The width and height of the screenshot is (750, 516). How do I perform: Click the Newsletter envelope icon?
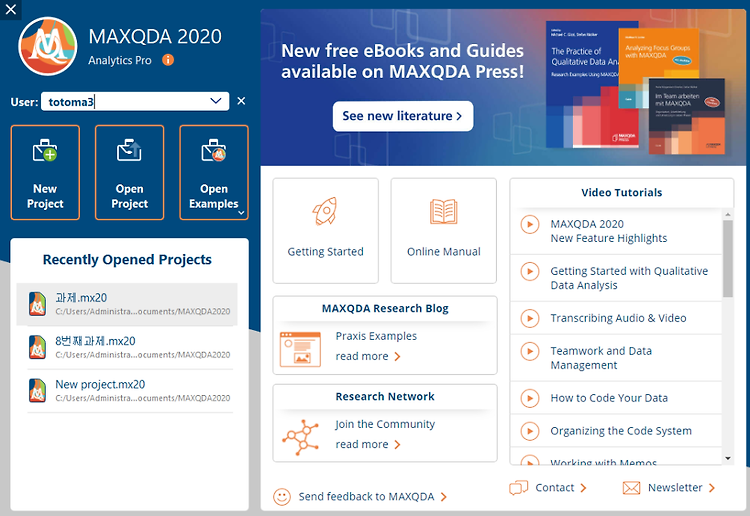(x=631, y=488)
